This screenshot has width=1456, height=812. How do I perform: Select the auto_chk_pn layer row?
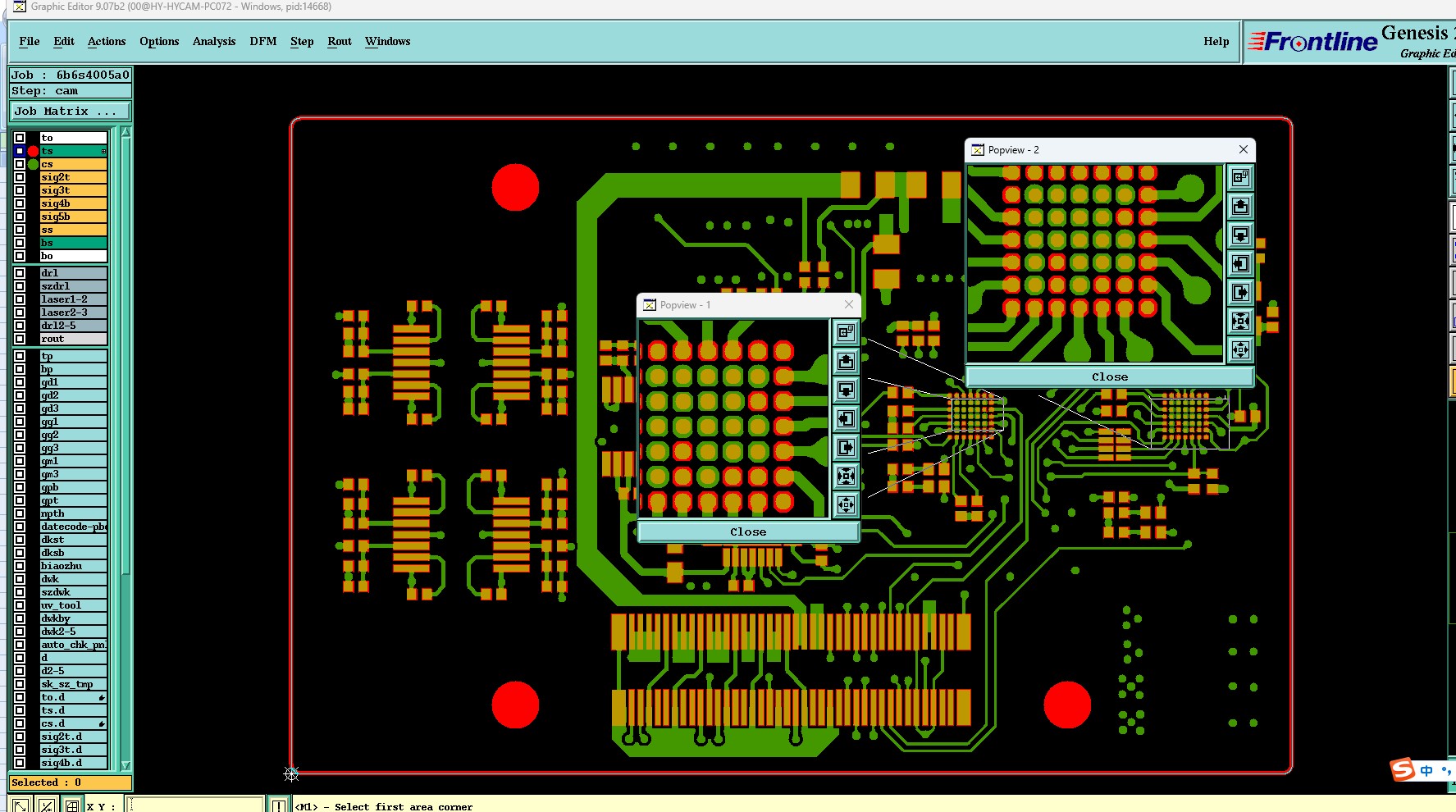74,645
